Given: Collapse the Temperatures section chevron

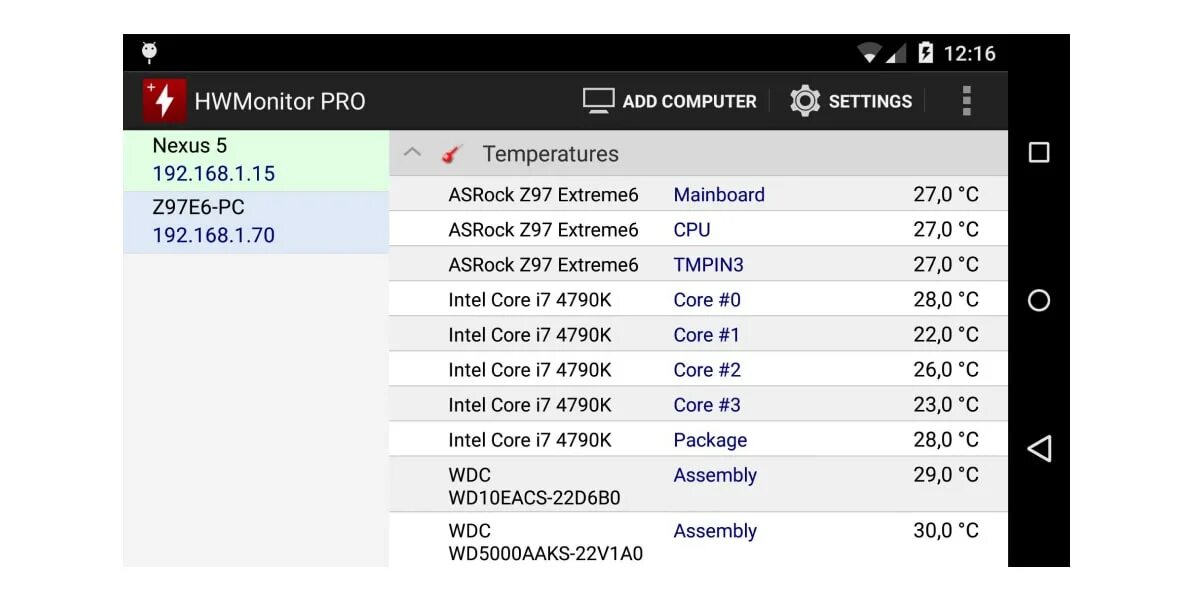Looking at the screenshot, I should (412, 152).
